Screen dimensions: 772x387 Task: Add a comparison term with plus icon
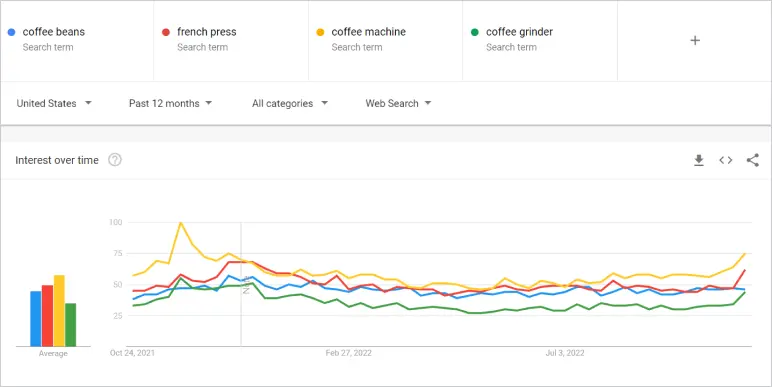pyautogui.click(x=695, y=40)
